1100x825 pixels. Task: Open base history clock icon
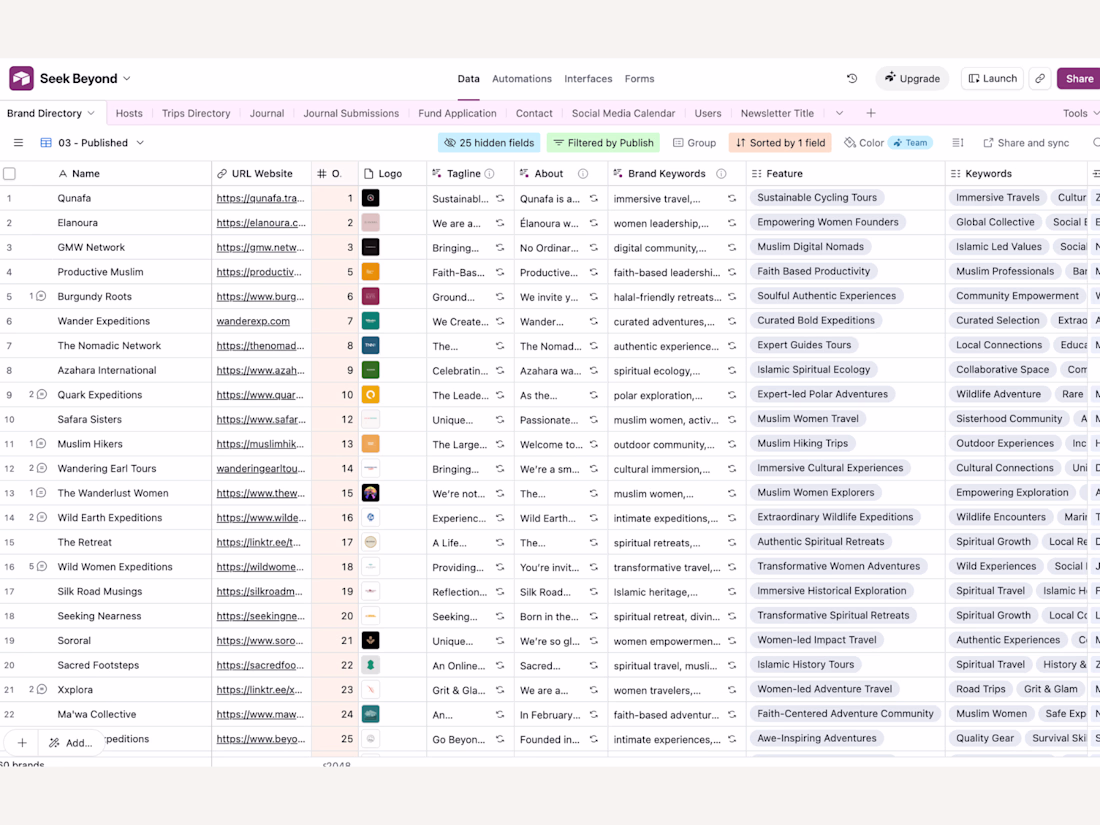coord(852,79)
